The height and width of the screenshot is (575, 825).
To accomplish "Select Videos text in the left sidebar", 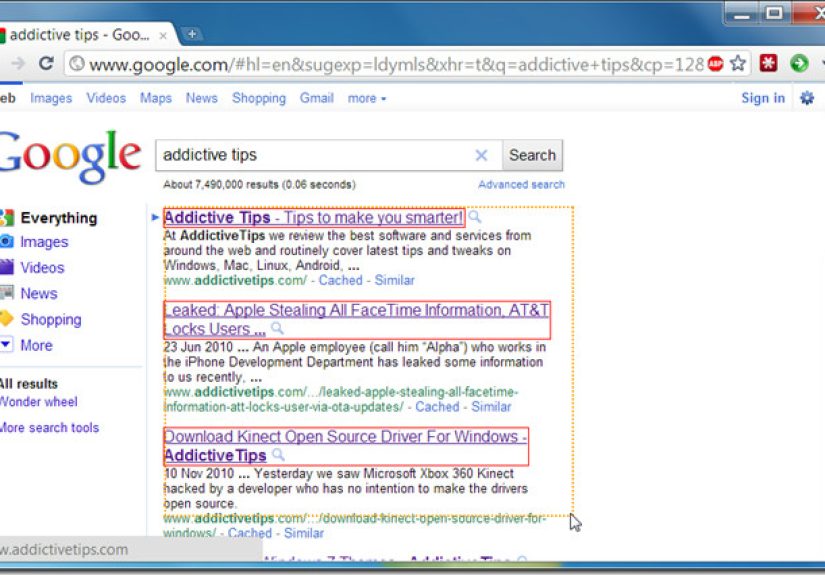I will point(42,267).
